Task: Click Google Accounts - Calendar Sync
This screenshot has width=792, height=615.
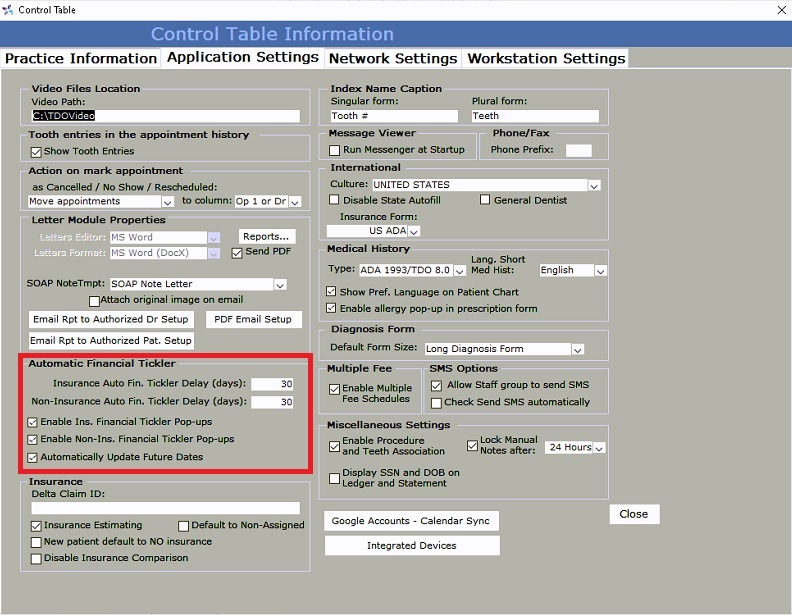Action: (412, 521)
